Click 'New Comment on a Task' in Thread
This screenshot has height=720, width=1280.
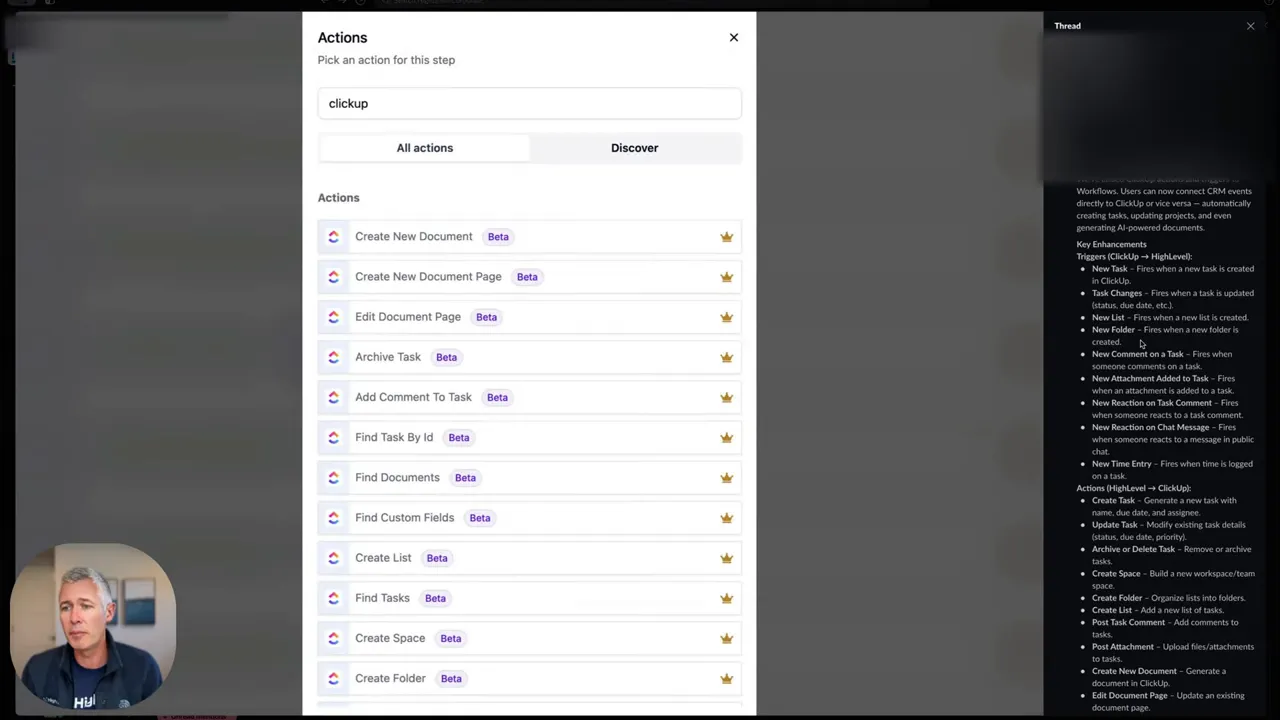click(1137, 354)
